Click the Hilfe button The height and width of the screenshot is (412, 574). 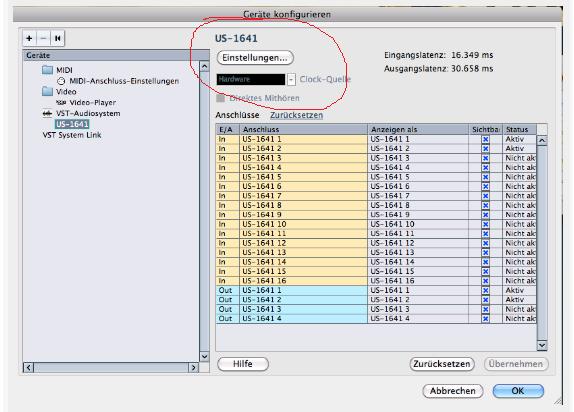tap(243, 364)
